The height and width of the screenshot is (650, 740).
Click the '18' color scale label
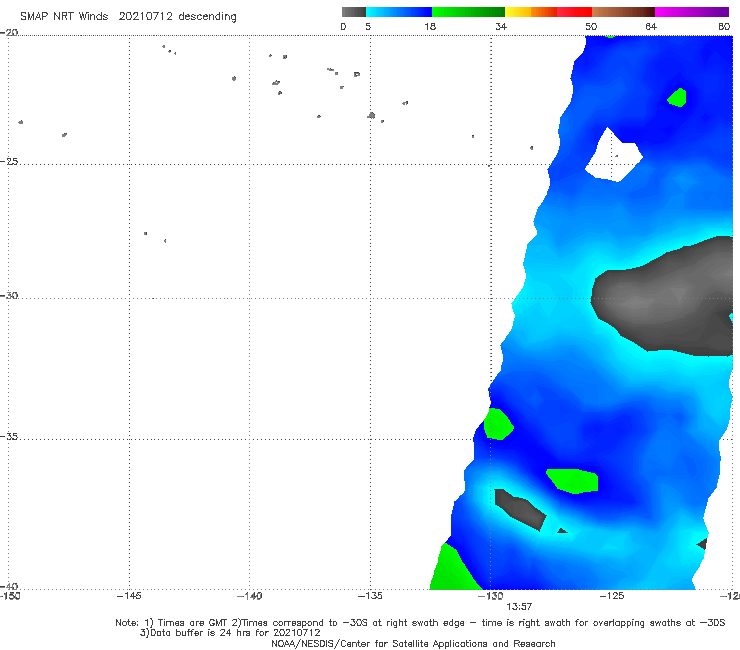tap(430, 26)
